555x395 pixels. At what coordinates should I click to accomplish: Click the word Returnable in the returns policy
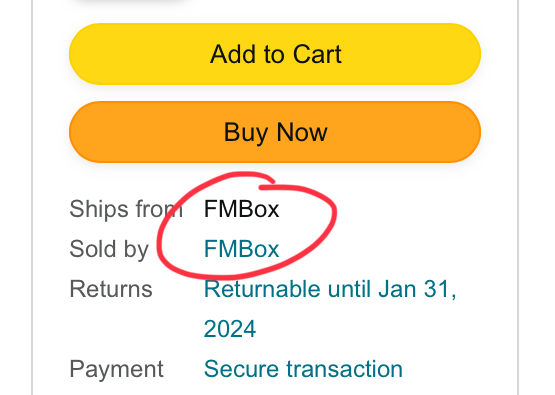click(262, 289)
